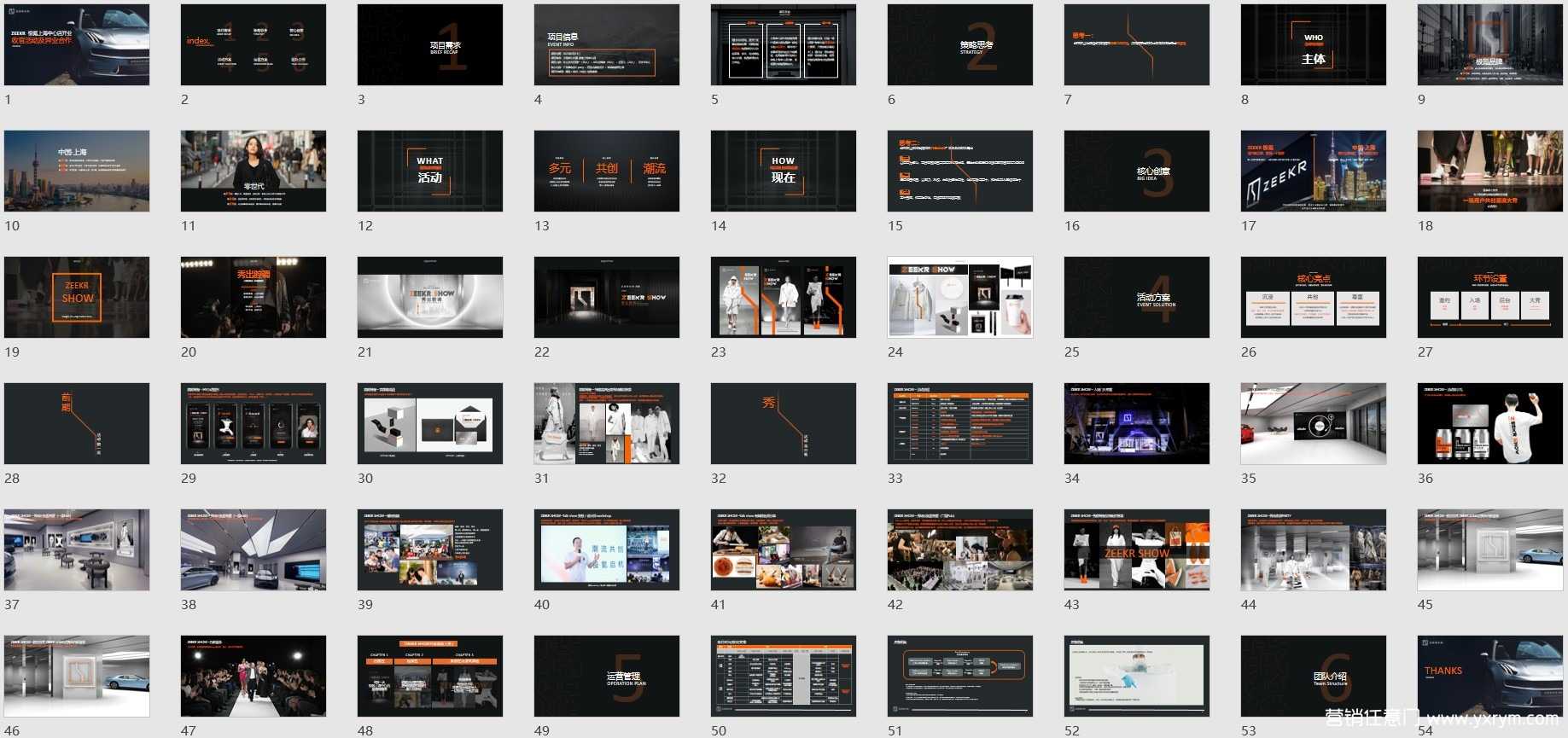The image size is (1568, 738).
Task: Select slide 12 WHAT 活动 thumbnail
Action: pyautogui.click(x=430, y=171)
